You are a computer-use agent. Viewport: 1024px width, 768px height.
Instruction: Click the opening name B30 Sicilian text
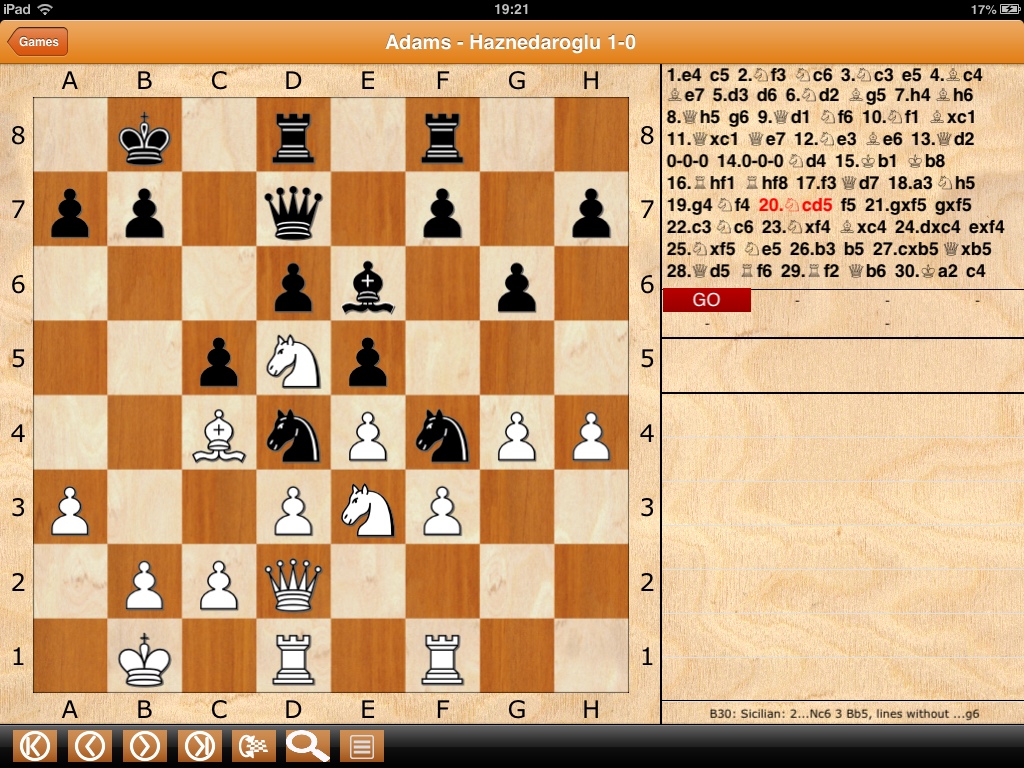[x=842, y=714]
